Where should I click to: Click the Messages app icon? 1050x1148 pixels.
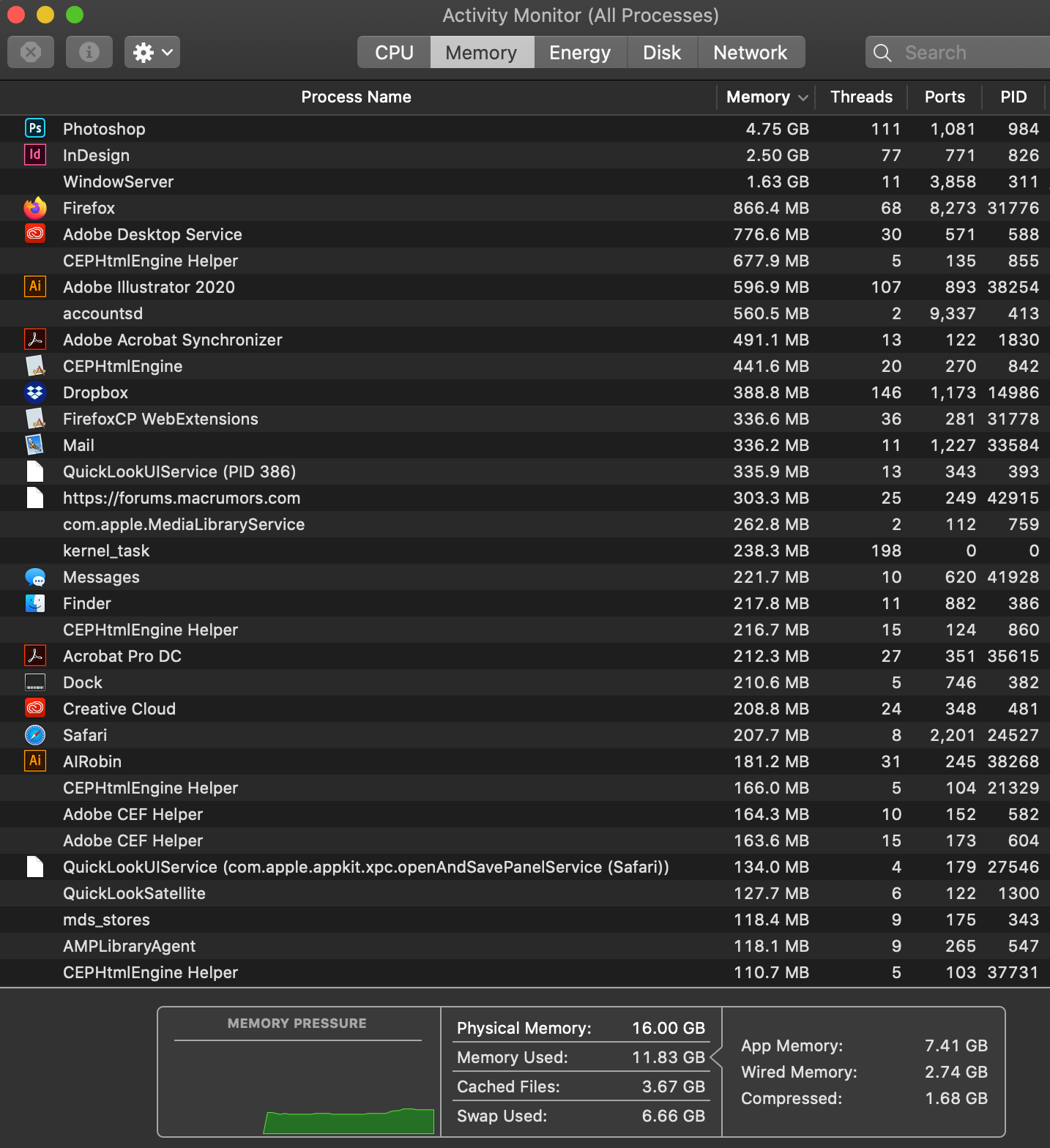(35, 577)
